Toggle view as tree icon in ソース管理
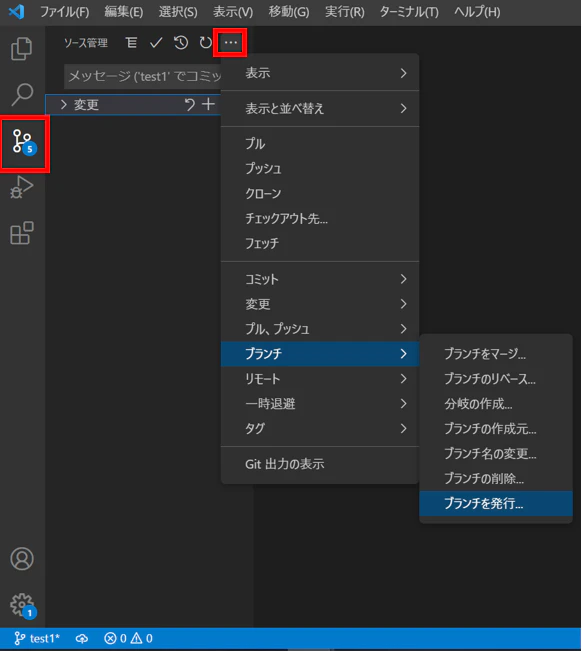The width and height of the screenshot is (582, 651). pos(131,42)
